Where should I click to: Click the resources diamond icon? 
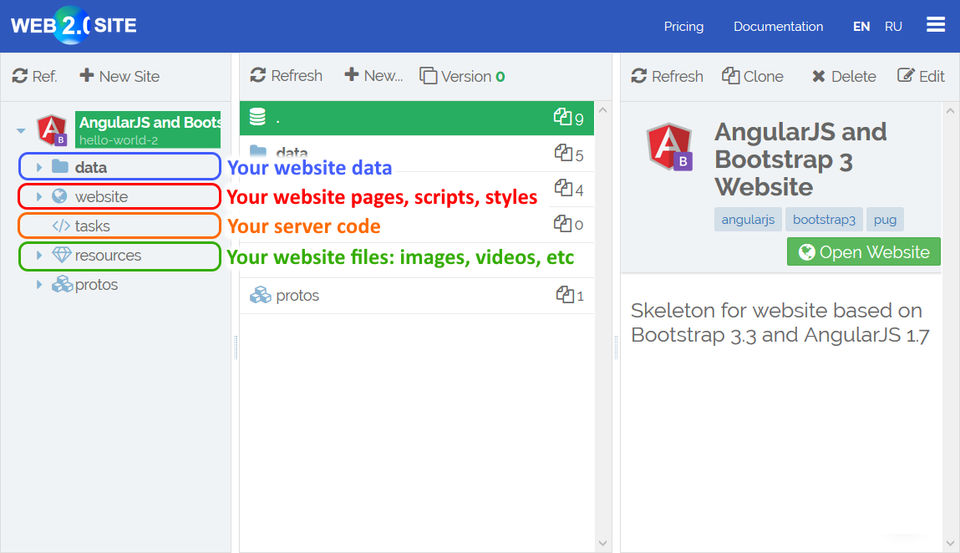(61, 255)
